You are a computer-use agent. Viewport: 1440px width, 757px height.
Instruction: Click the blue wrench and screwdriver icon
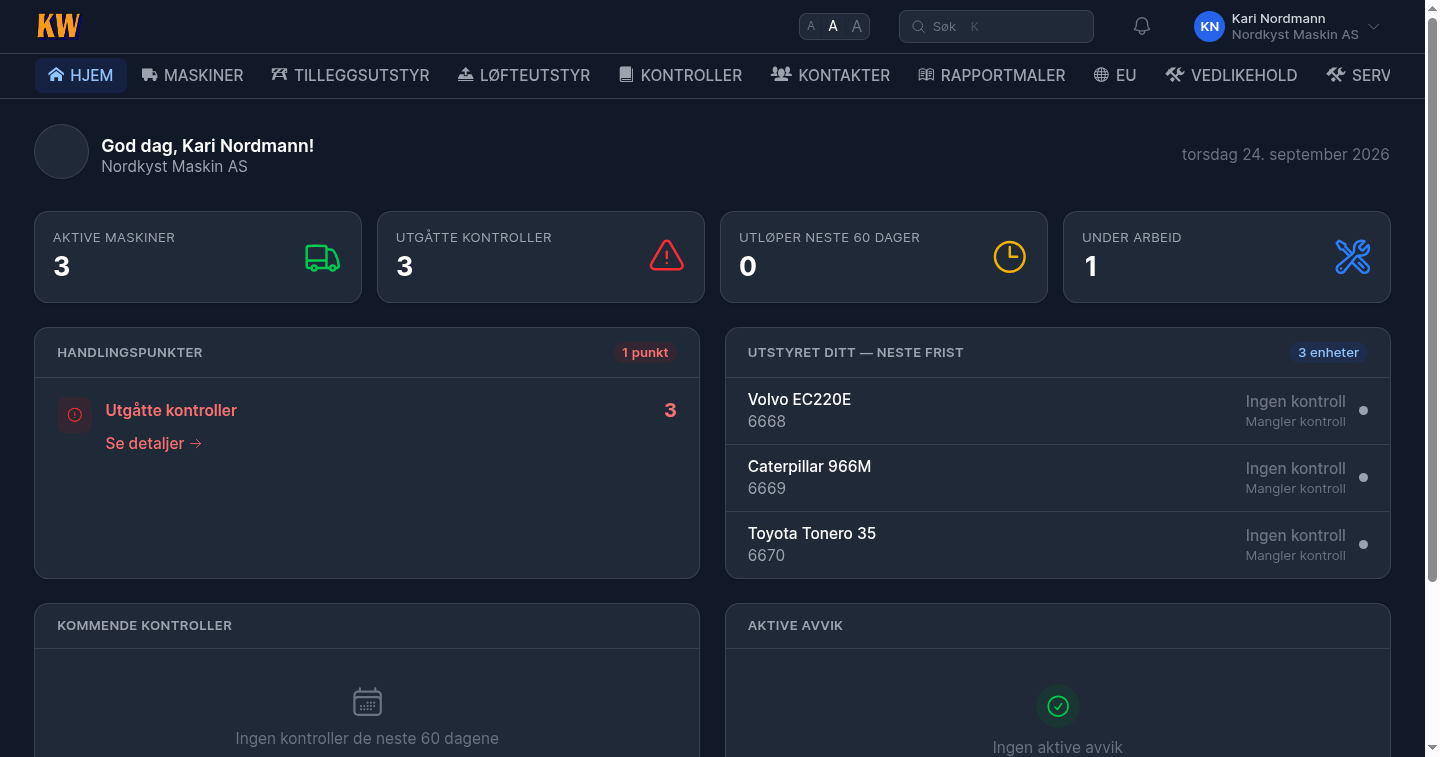(x=1352, y=257)
